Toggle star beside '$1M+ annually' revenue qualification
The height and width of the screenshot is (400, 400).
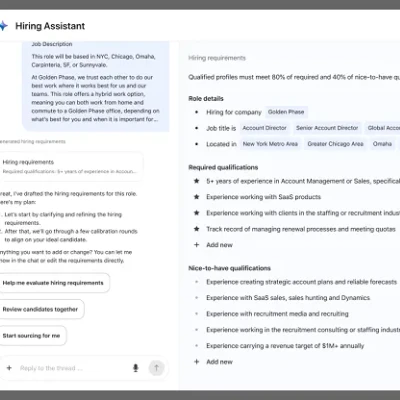[197, 346]
